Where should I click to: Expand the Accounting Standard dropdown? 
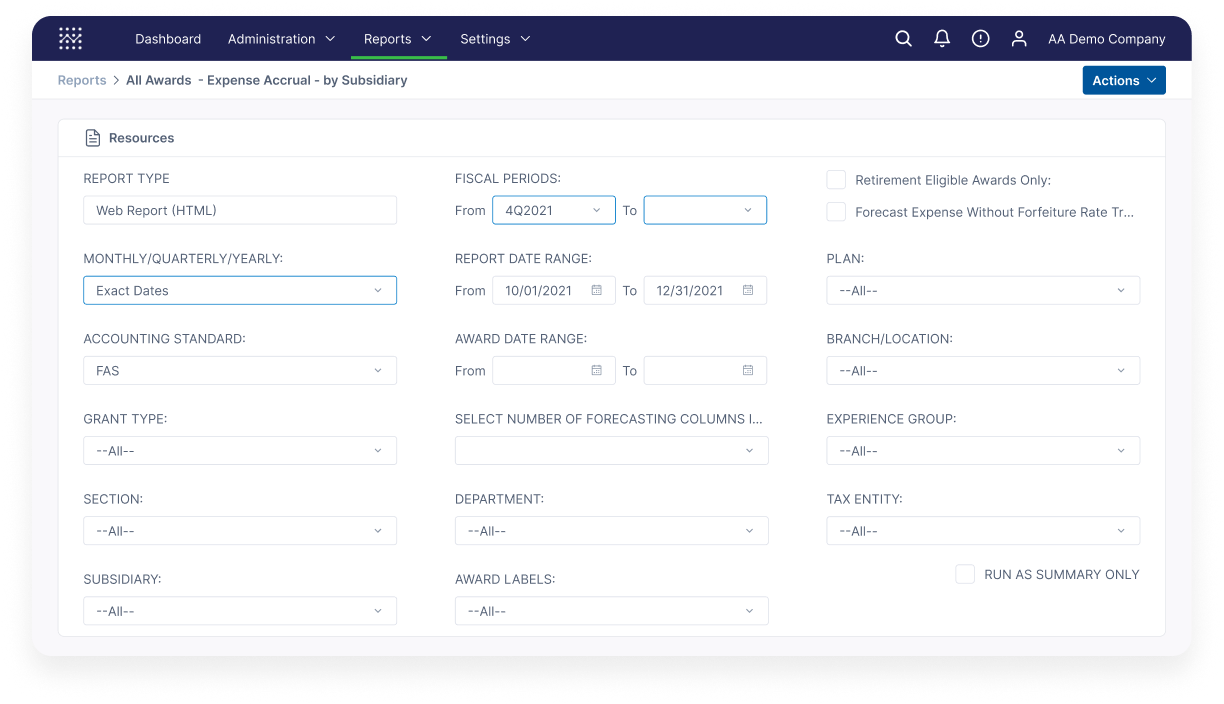(240, 370)
